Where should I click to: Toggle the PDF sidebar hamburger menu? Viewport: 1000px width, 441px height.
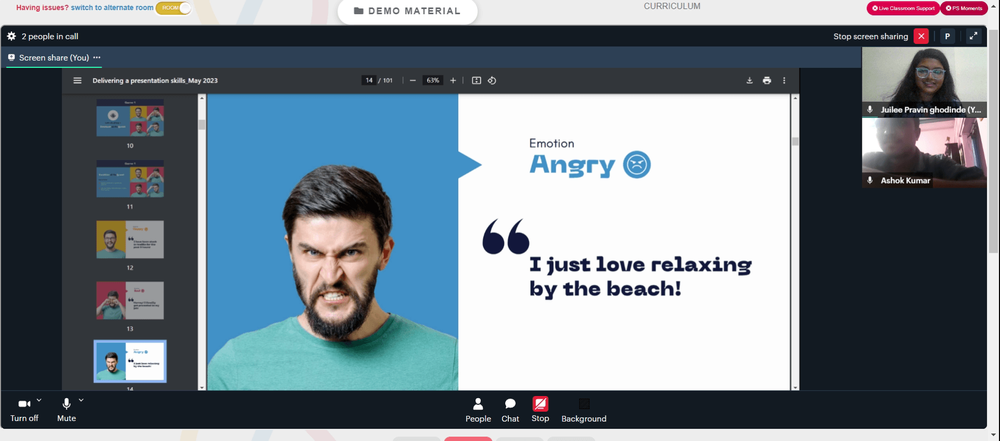pyautogui.click(x=77, y=80)
